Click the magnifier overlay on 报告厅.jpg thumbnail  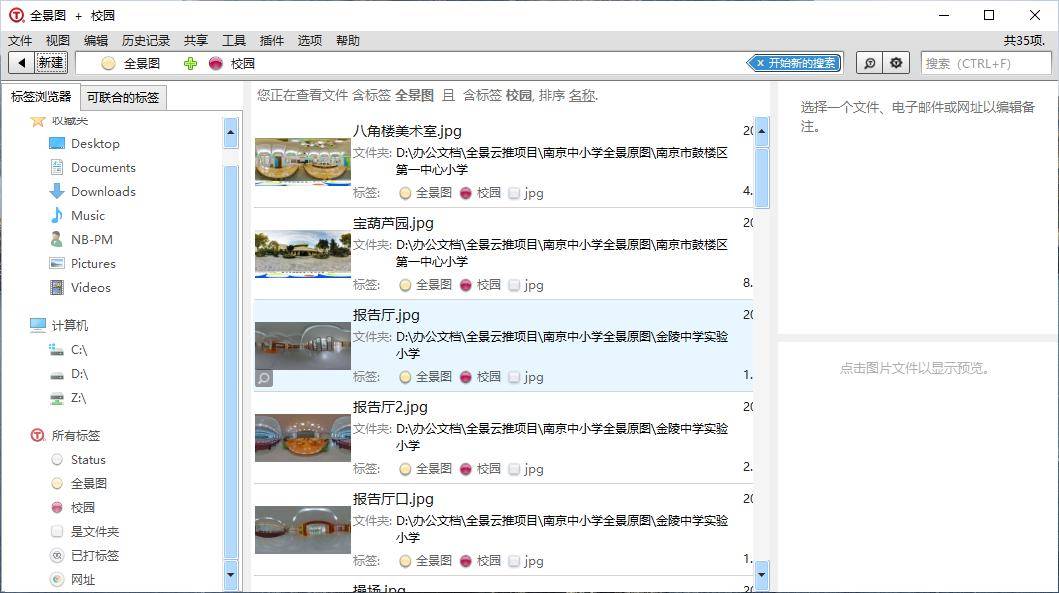click(x=264, y=378)
